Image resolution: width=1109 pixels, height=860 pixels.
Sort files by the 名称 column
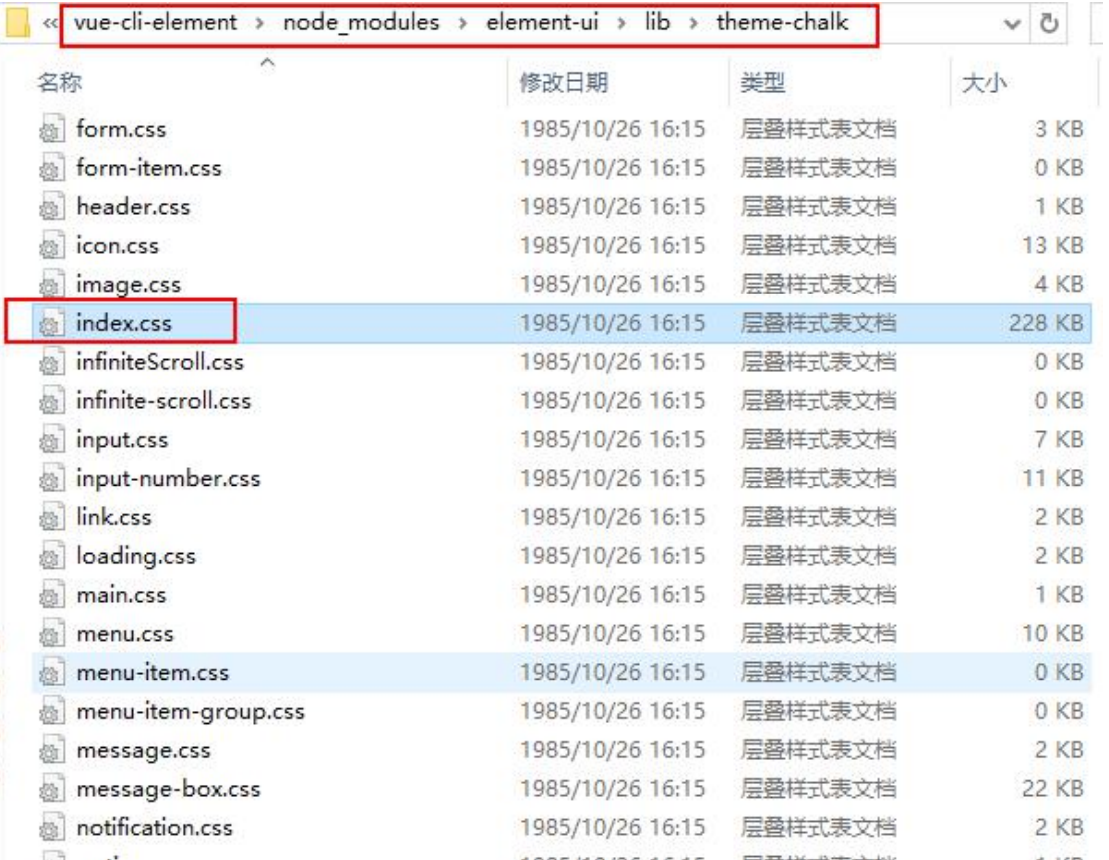[59, 83]
